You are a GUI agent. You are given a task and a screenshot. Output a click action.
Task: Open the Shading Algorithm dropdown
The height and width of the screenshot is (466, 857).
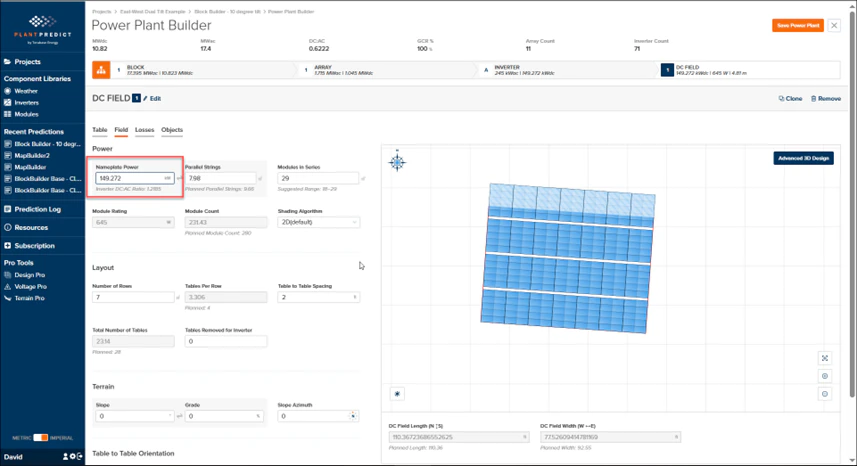[318, 222]
